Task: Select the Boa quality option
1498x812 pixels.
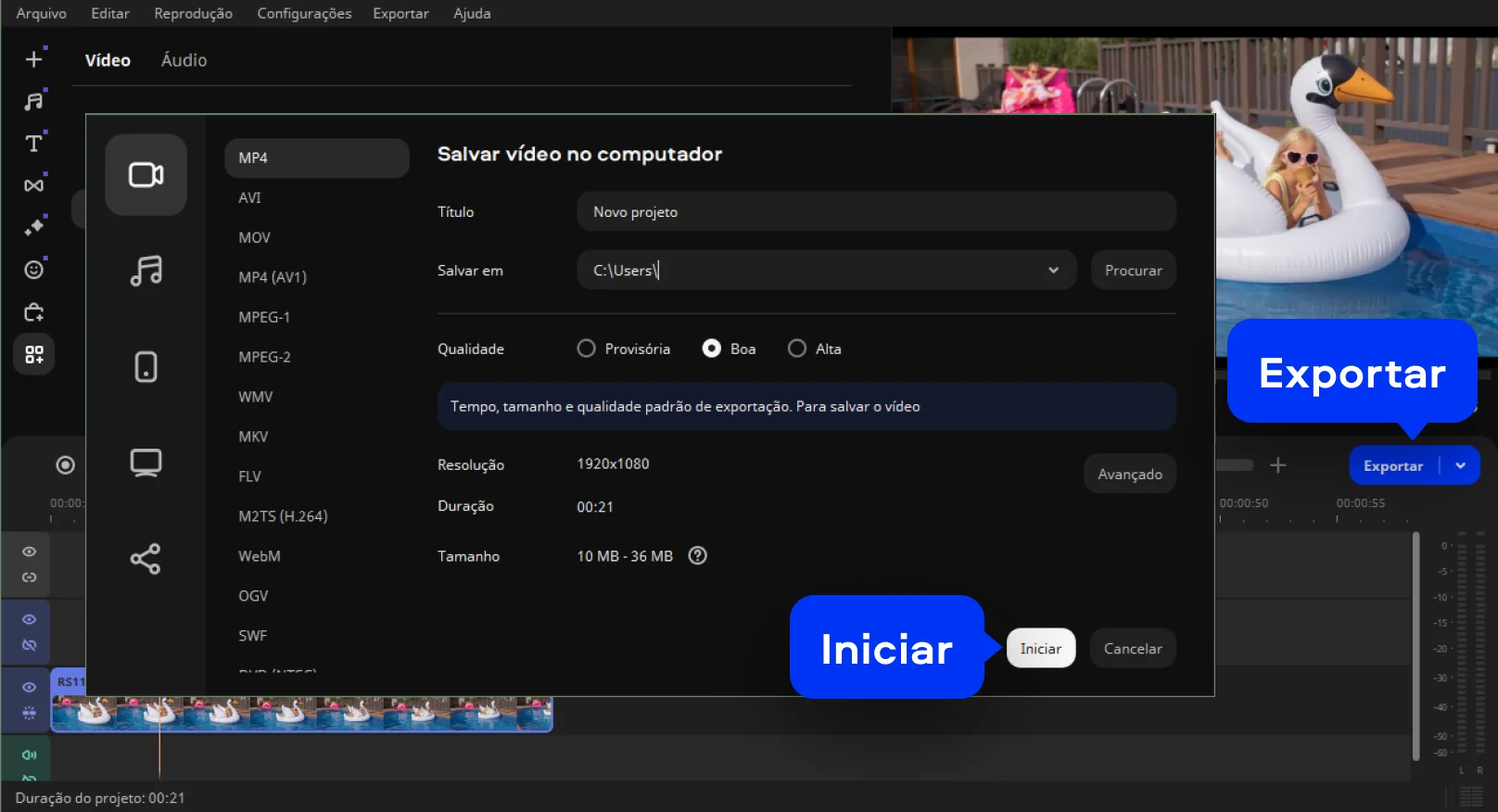Action: [x=729, y=349]
